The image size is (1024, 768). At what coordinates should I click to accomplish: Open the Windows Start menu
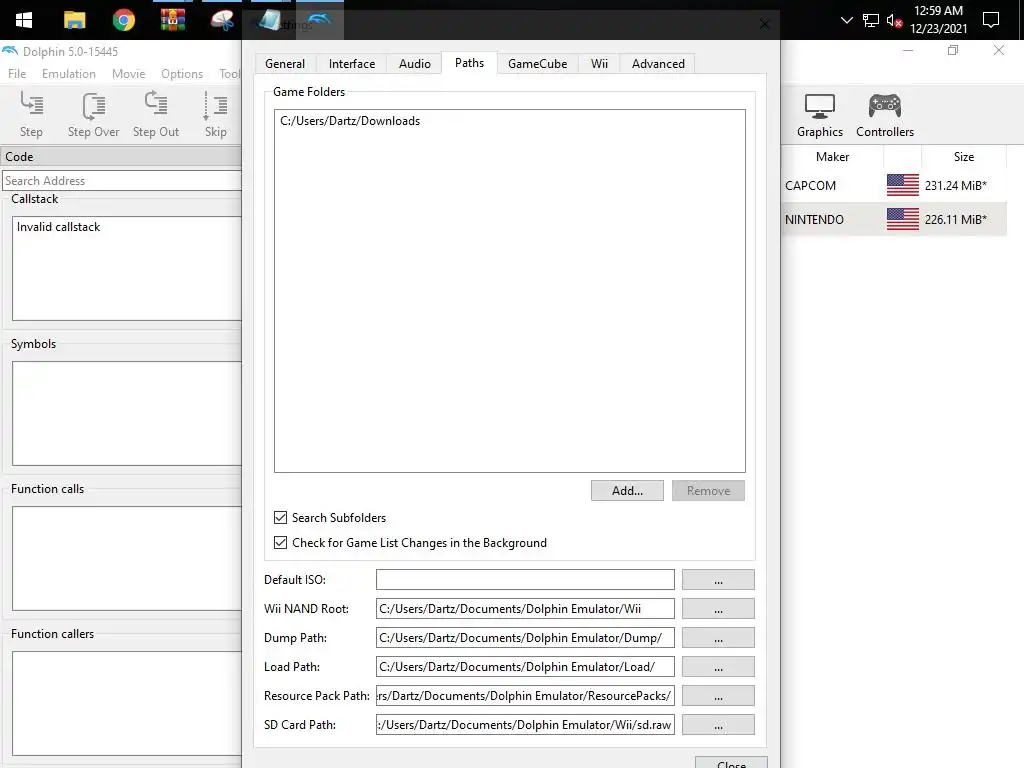(24, 20)
